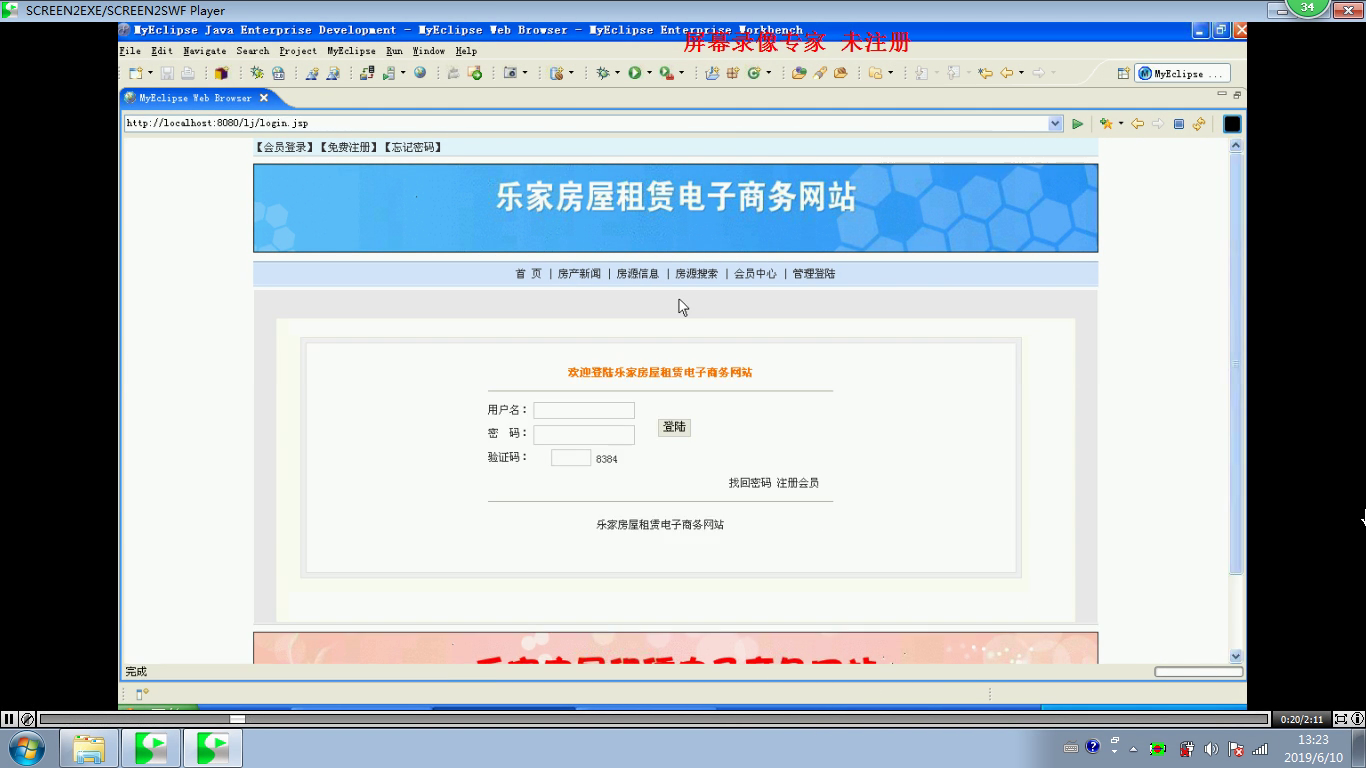Screen dimensions: 1366x768
Task: Click the 会员登录 link
Action: tap(285, 147)
